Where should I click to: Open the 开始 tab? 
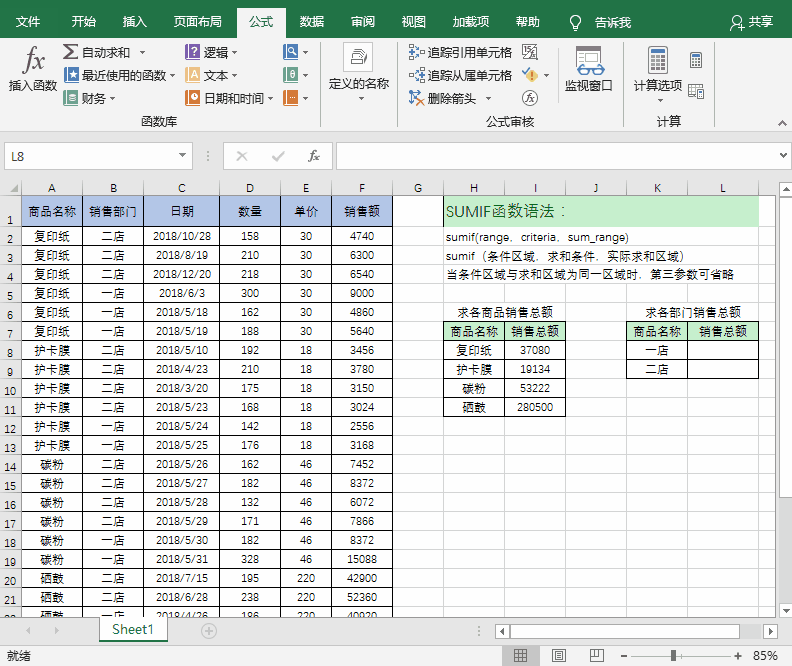pos(83,22)
